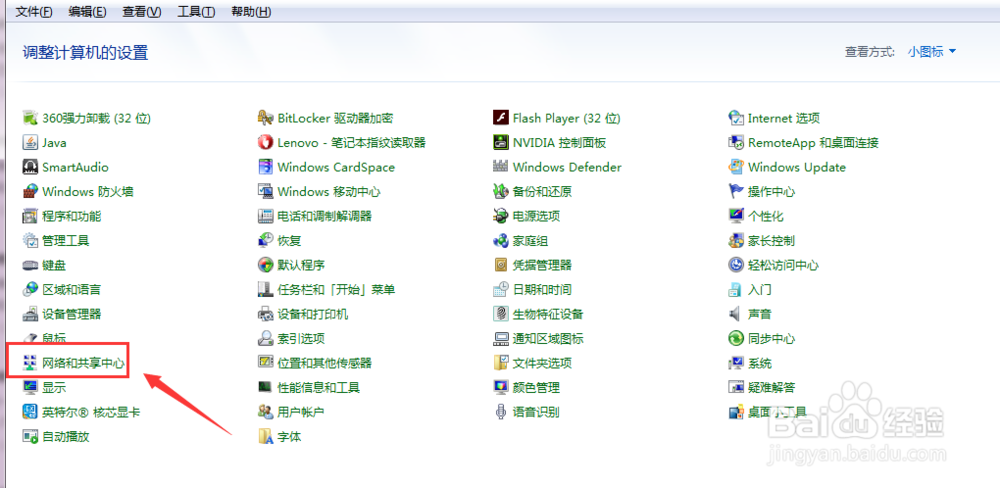
Task: Open the 疑难解答 link
Action: click(772, 388)
